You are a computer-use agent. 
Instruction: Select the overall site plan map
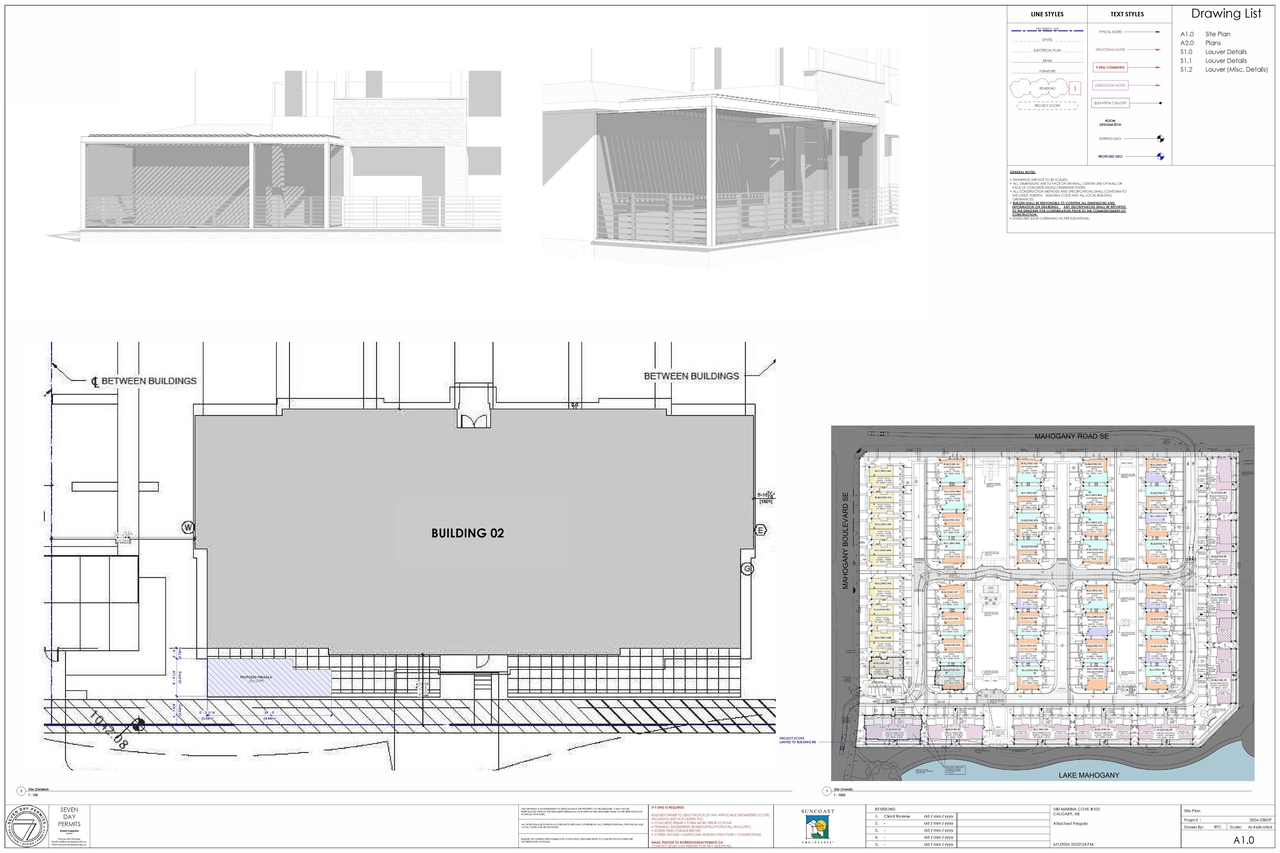click(1043, 603)
